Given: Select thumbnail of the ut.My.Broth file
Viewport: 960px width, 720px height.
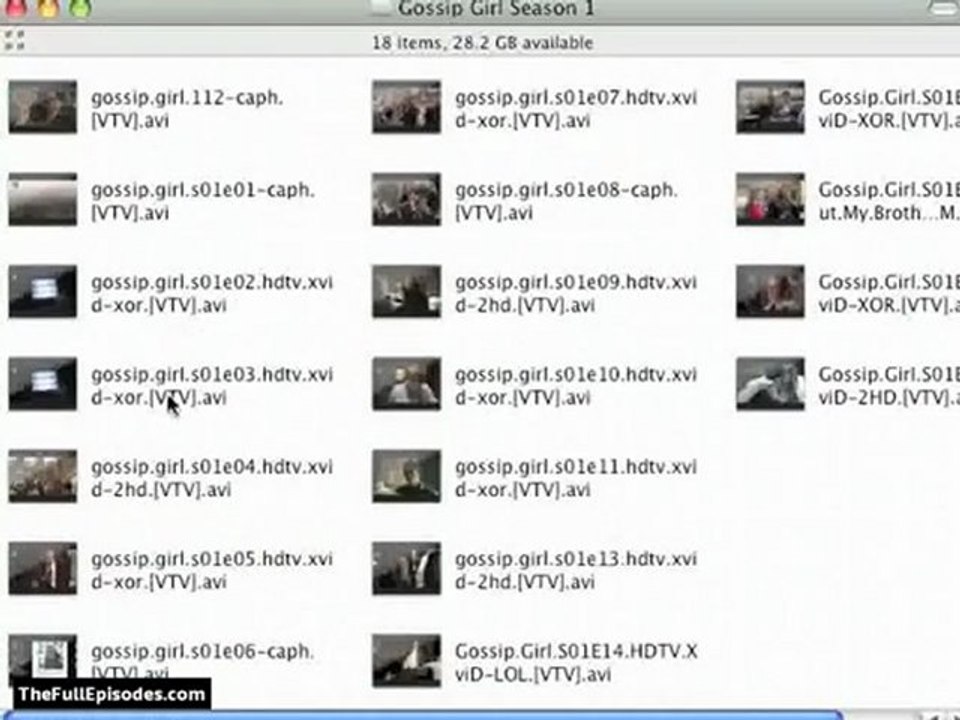Looking at the screenshot, I should (x=770, y=200).
